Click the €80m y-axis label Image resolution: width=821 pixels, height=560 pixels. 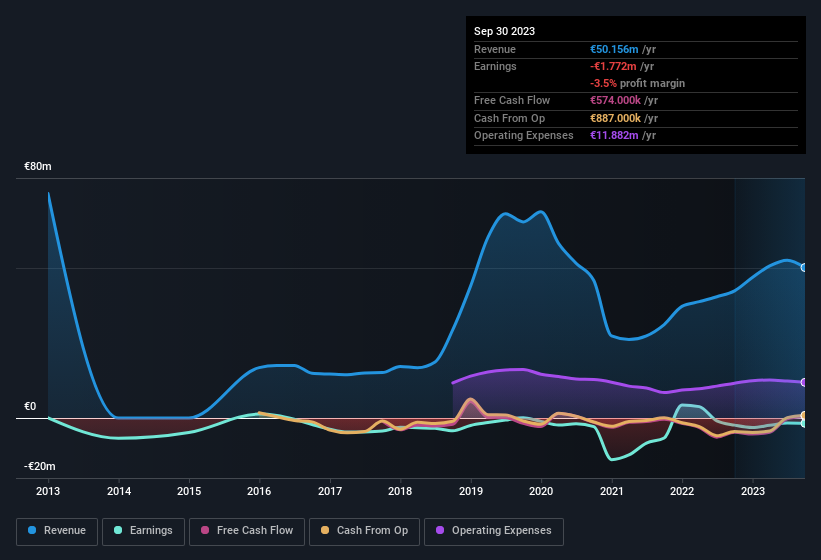click(x=38, y=166)
